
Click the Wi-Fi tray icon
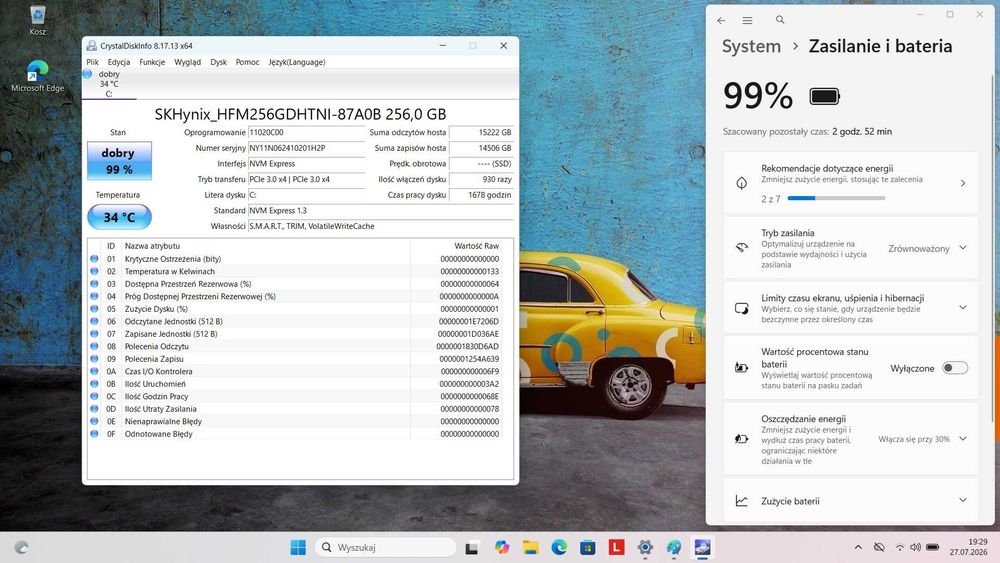pos(899,547)
